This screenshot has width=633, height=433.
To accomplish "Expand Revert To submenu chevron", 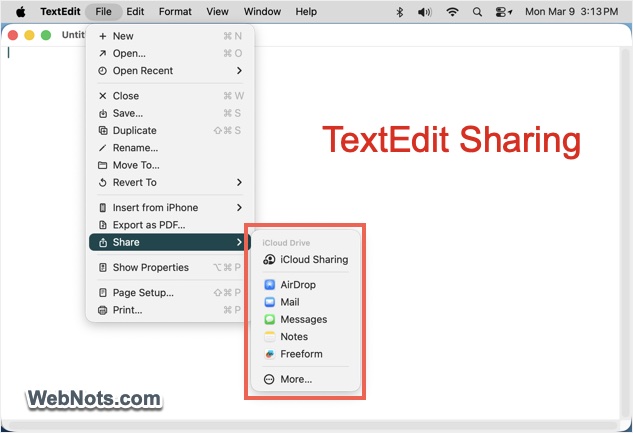I will pos(239,182).
